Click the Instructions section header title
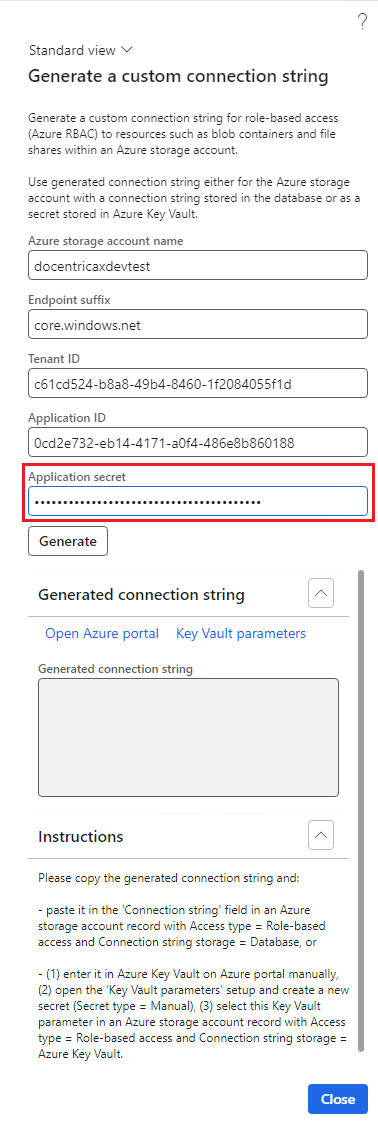 point(80,837)
